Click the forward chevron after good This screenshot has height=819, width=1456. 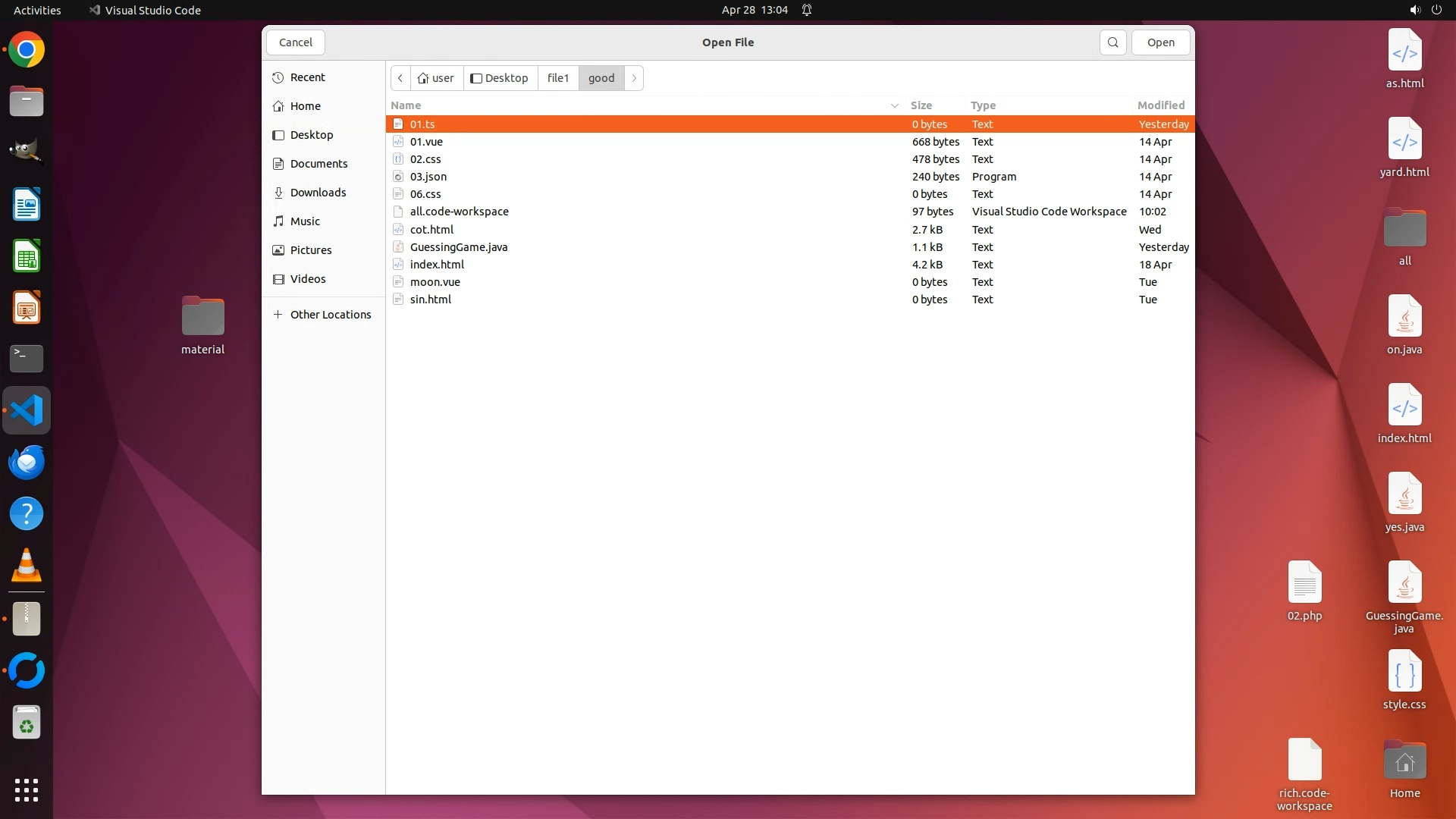click(x=634, y=78)
